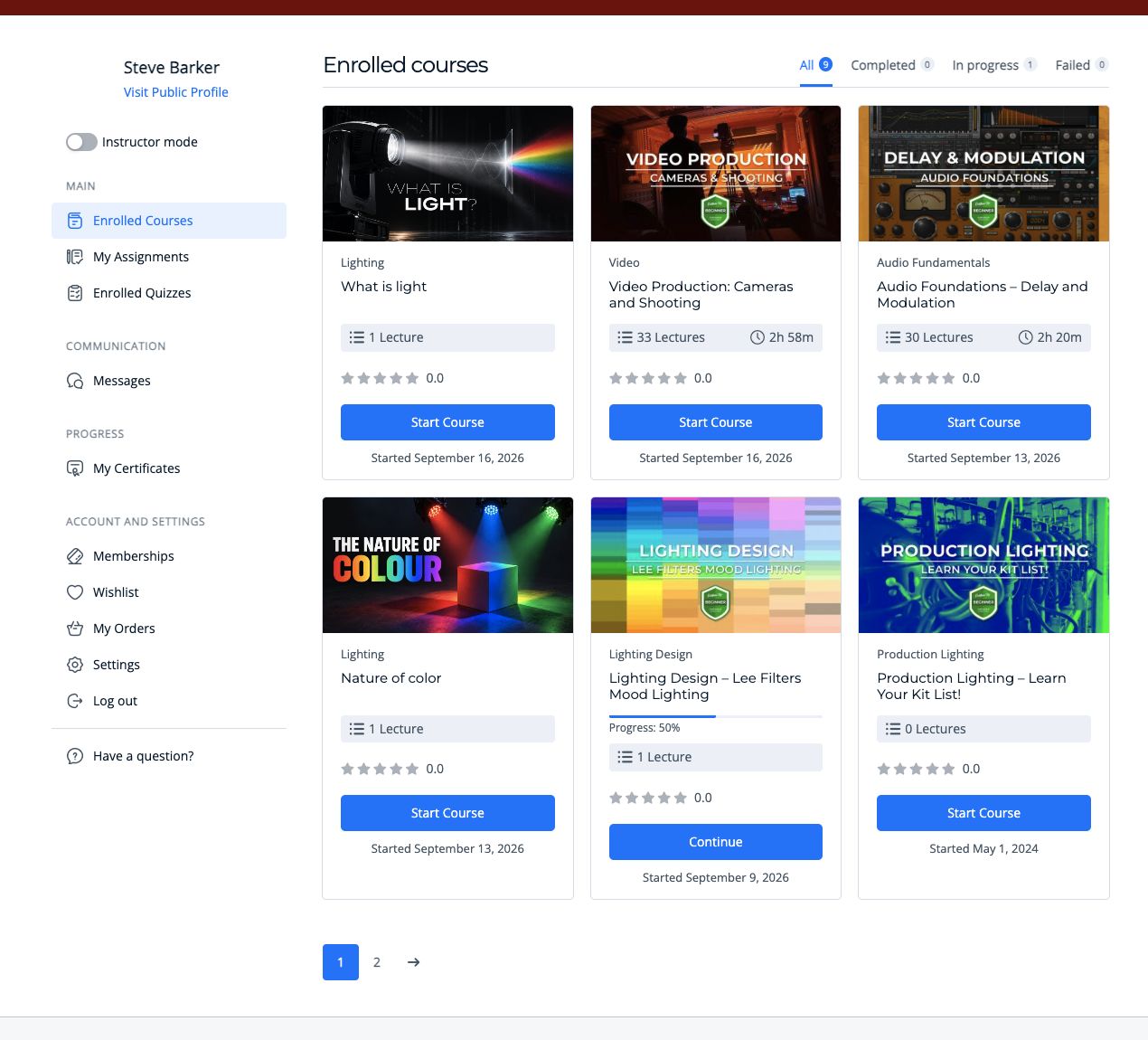Continue the Lighting Design Lee Filters course

pyautogui.click(x=716, y=842)
